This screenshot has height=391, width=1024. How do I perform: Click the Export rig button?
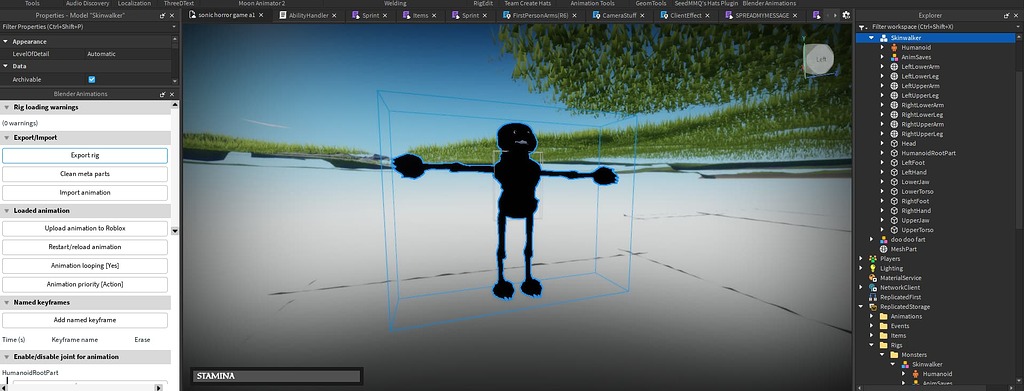click(x=85, y=155)
